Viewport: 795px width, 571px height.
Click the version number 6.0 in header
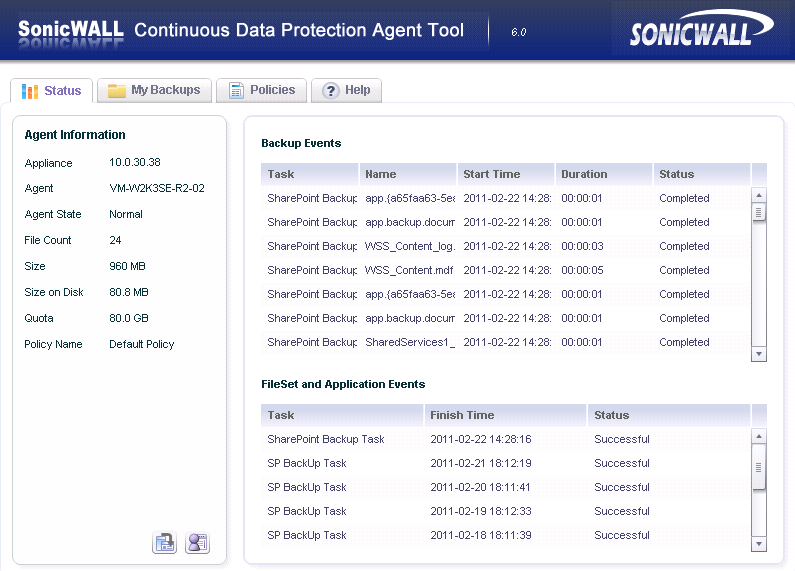coord(519,32)
